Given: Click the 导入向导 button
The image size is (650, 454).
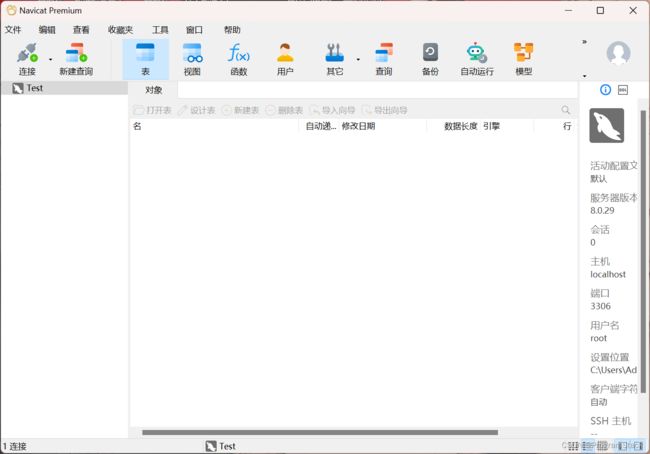Looking at the screenshot, I should [x=333, y=110].
